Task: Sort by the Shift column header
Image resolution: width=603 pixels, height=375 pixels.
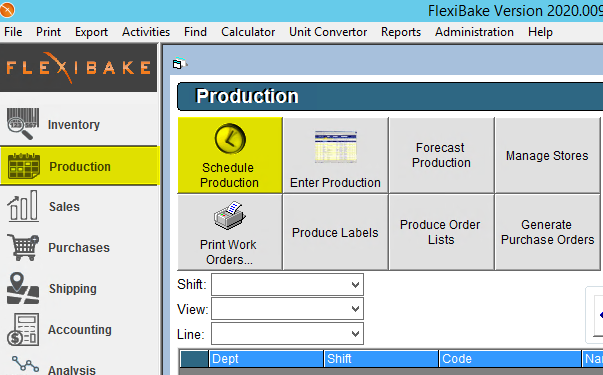Action: click(x=381, y=358)
